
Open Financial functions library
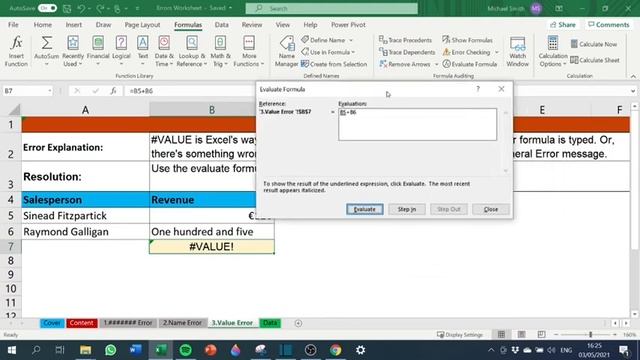point(98,51)
